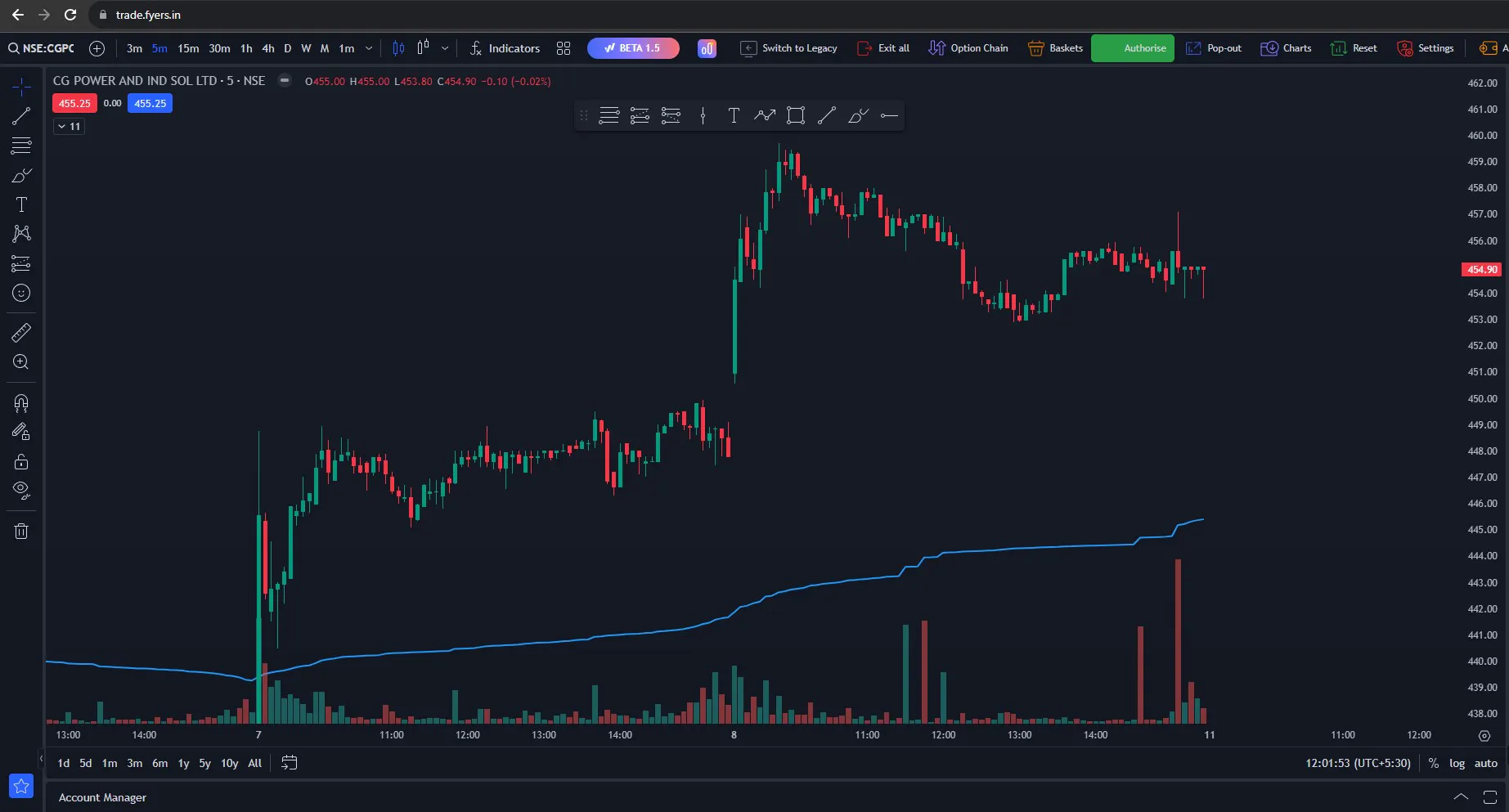Switch to the 15m timeframe
Viewport: 1509px width, 812px height.
point(188,48)
